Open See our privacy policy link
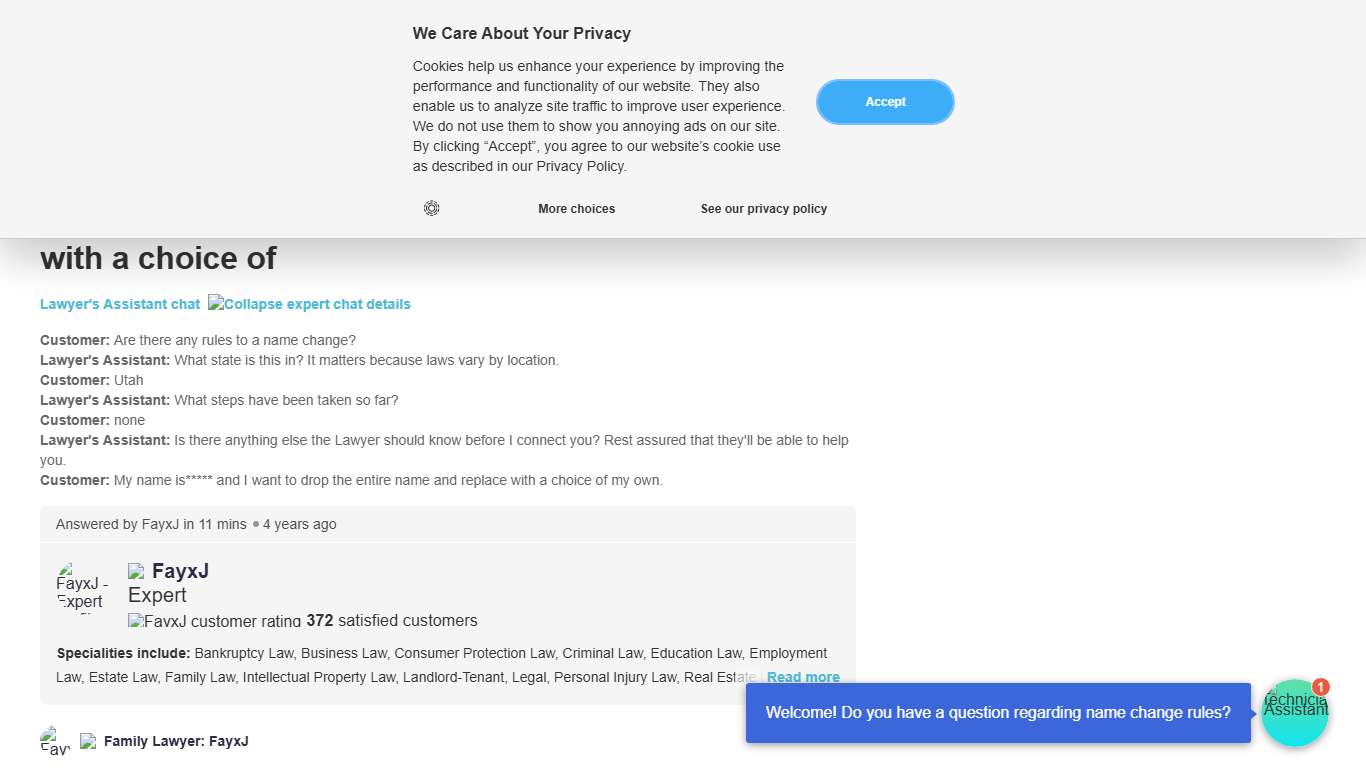Viewport: 1366px width, 768px height. 764,209
